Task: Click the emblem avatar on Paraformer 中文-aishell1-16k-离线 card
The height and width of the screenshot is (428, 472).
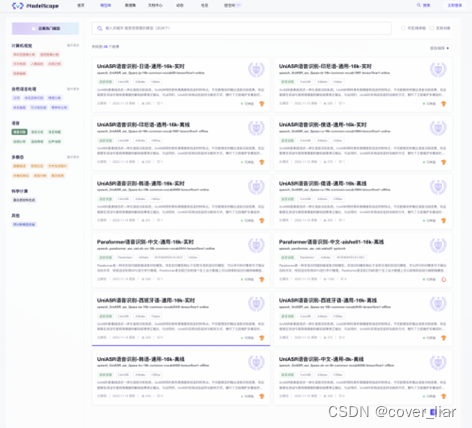Action: point(438,245)
